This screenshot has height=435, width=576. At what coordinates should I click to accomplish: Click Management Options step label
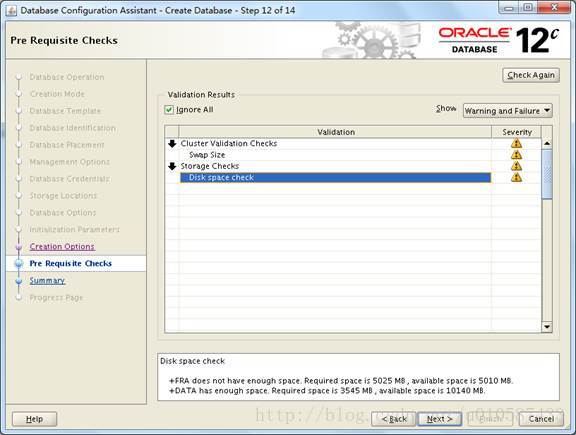pos(69,162)
